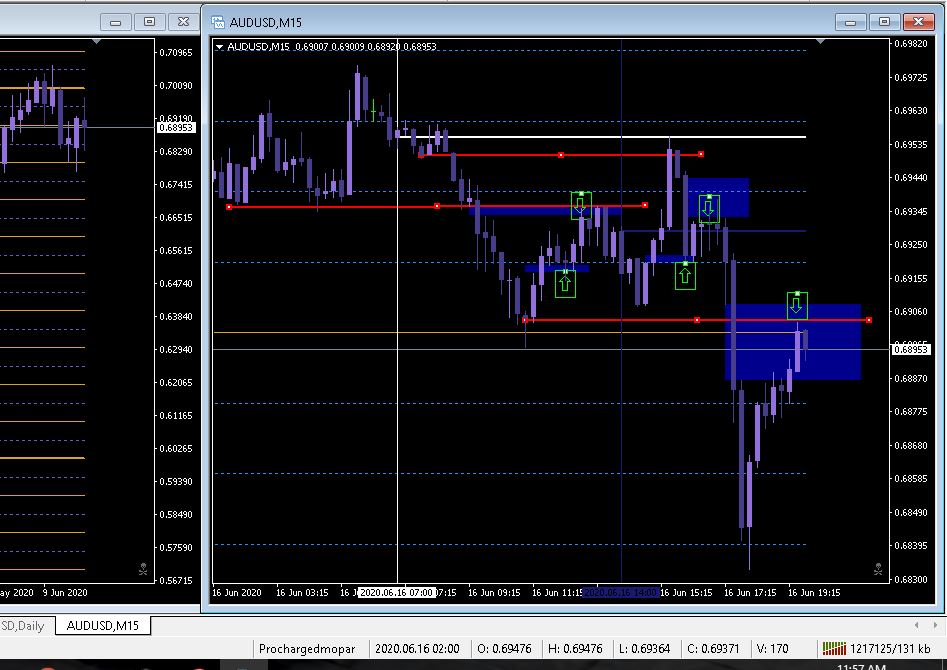947x670 pixels.
Task: Click the V: 170 volume value
Action: 772,649
